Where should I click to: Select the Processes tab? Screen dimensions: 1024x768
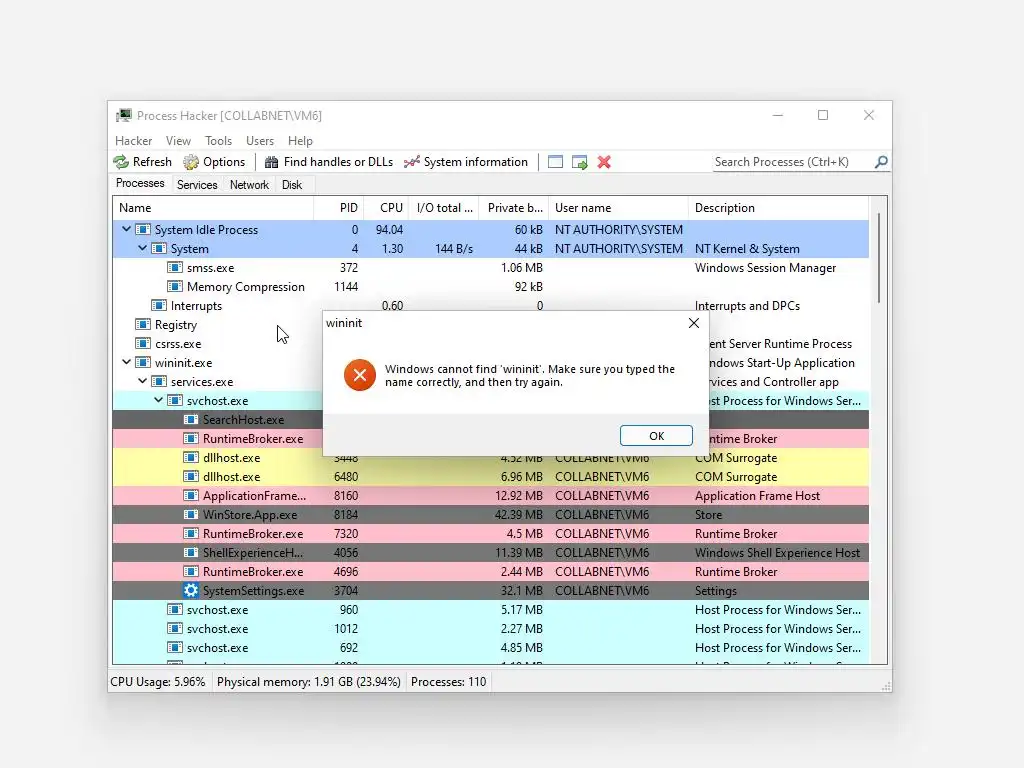point(140,183)
